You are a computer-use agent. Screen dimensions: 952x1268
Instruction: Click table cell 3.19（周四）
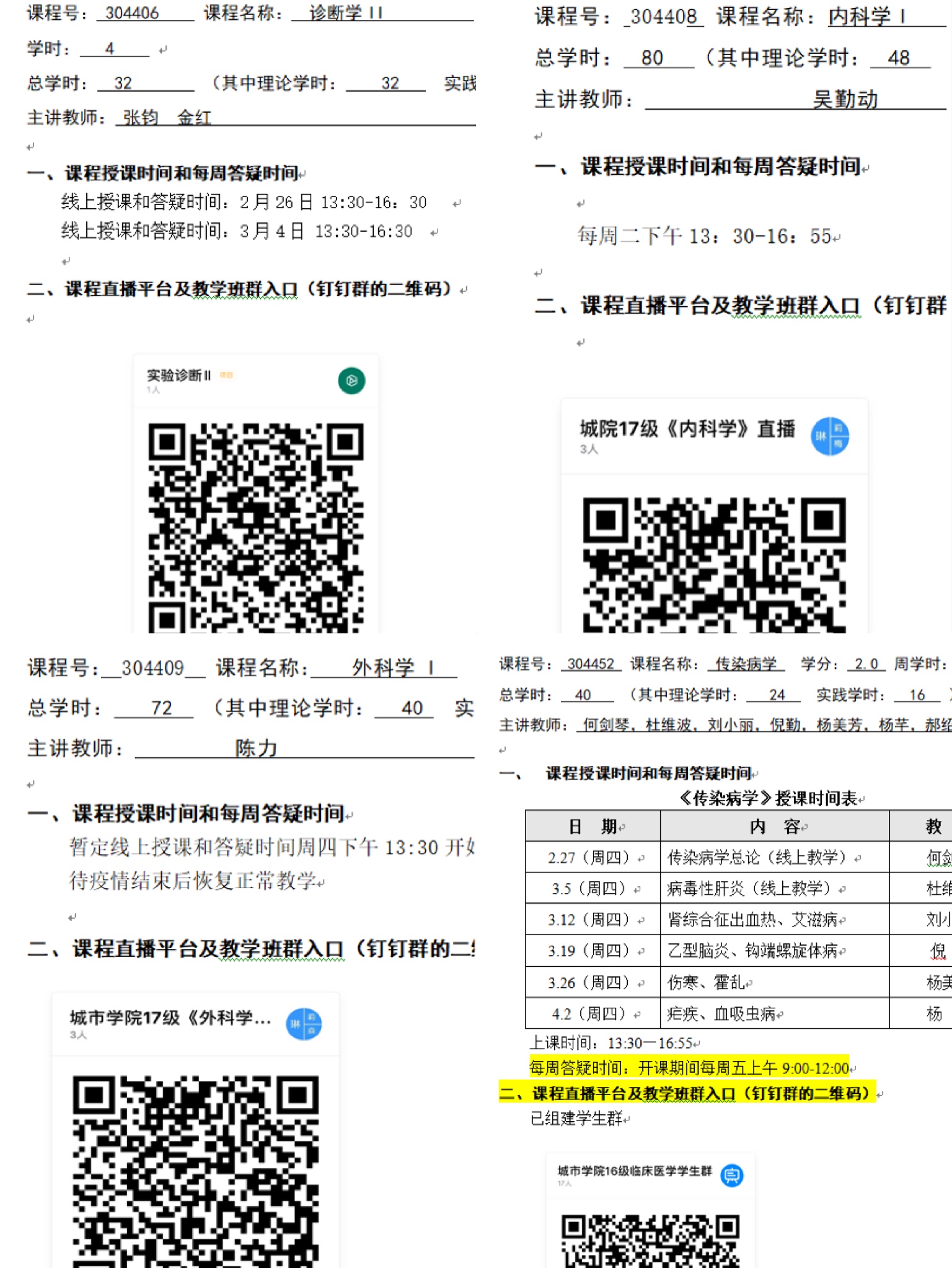tap(593, 950)
